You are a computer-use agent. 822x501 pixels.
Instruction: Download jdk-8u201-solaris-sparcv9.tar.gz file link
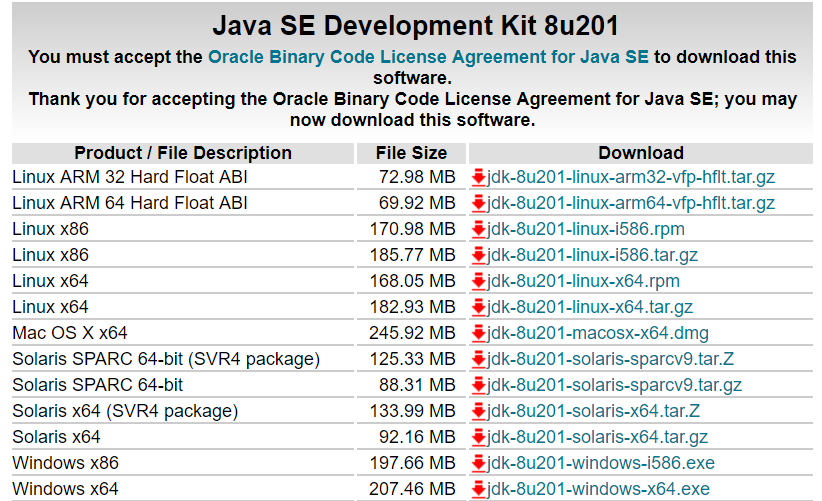point(614,385)
